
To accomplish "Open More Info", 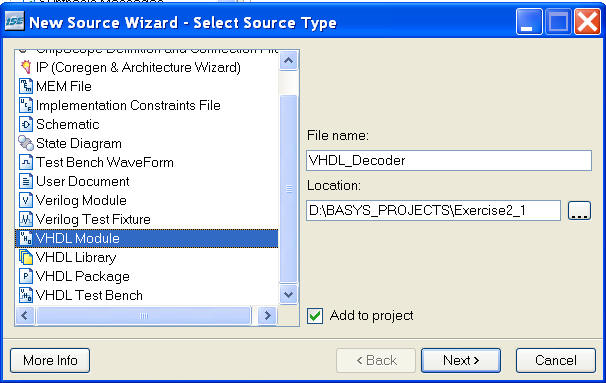I will [50, 361].
